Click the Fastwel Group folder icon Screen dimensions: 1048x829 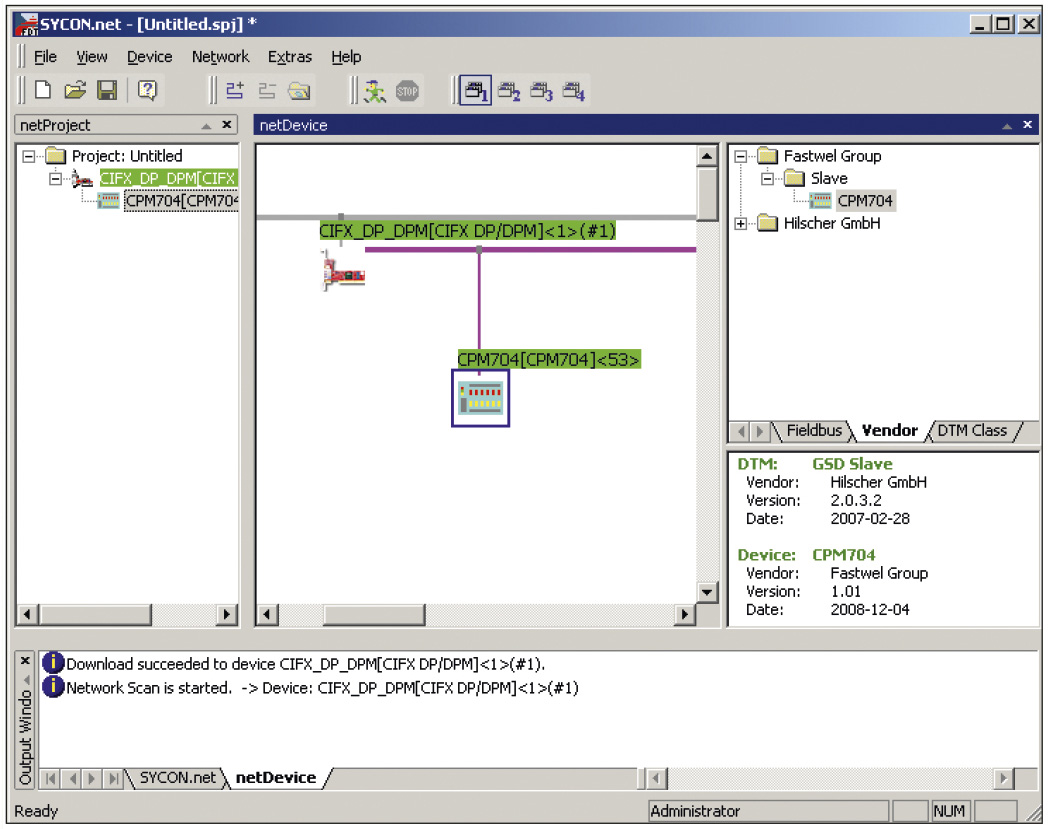tap(768, 156)
